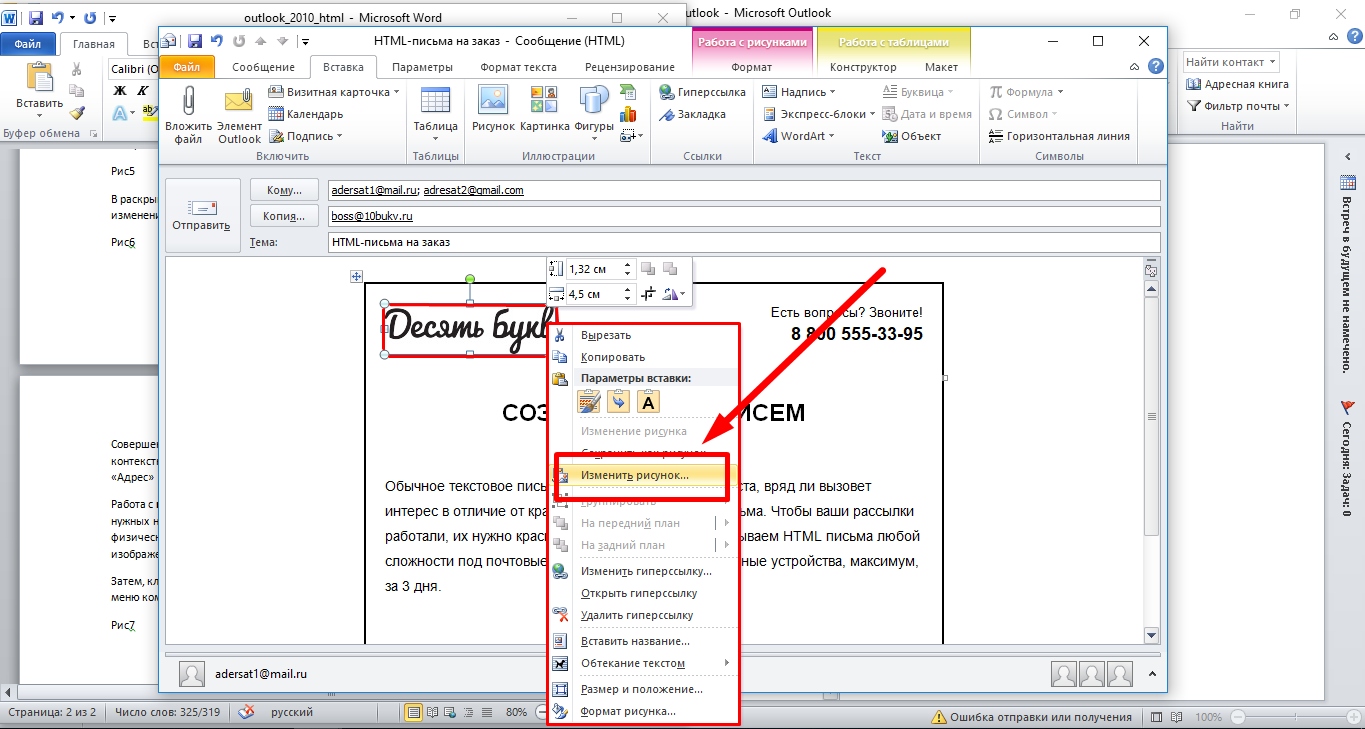The width and height of the screenshot is (1365, 729).
Task: Open the Рецензирование tab
Action: point(631,67)
